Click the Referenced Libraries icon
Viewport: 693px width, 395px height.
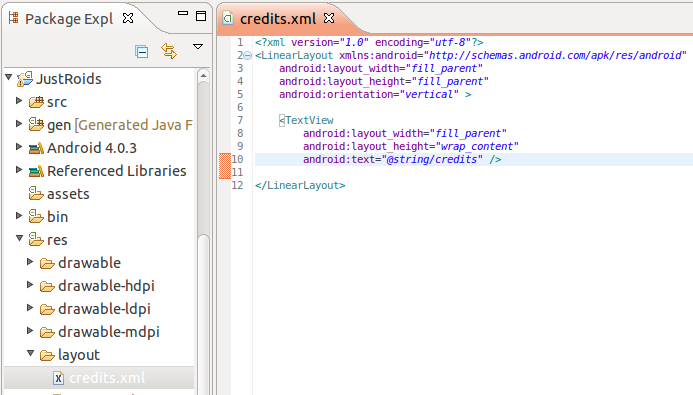coord(36,171)
